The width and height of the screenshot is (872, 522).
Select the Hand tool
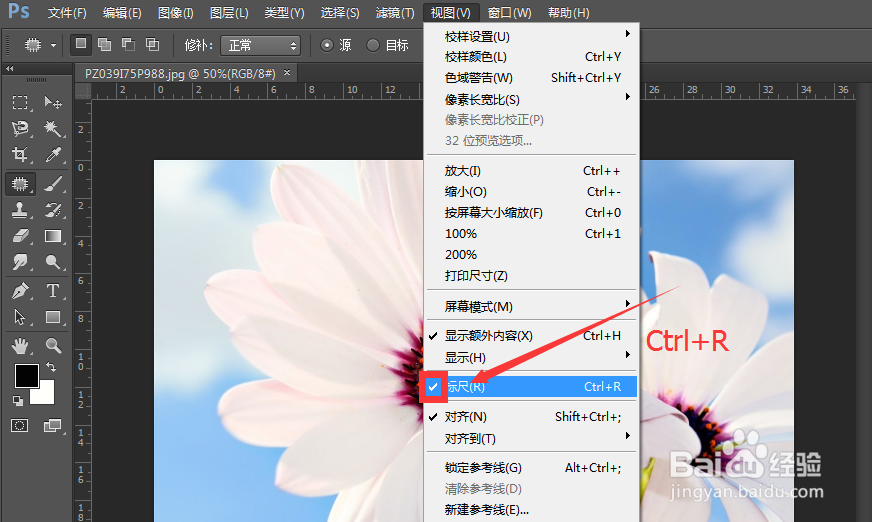[x=20, y=346]
